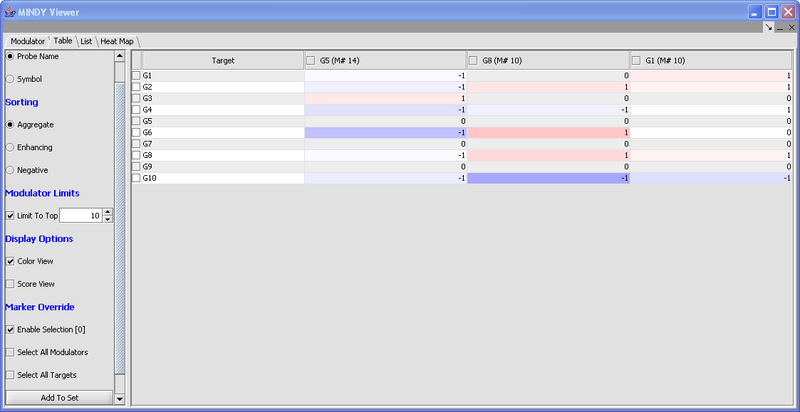
Task: Maximize the MINDY Viewer window
Action: 772,12
